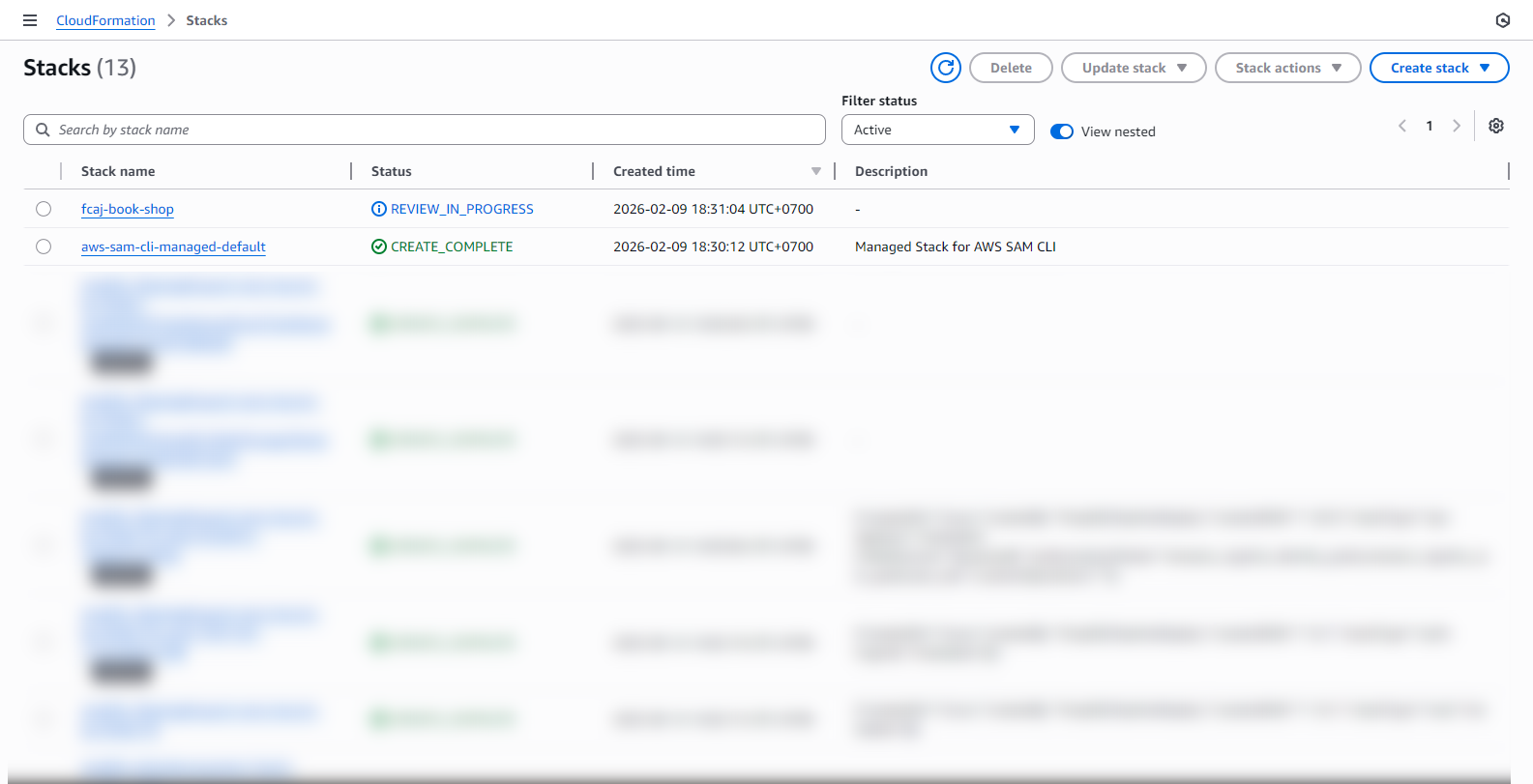
Task: Click the Stack name column header
Action: pos(118,171)
